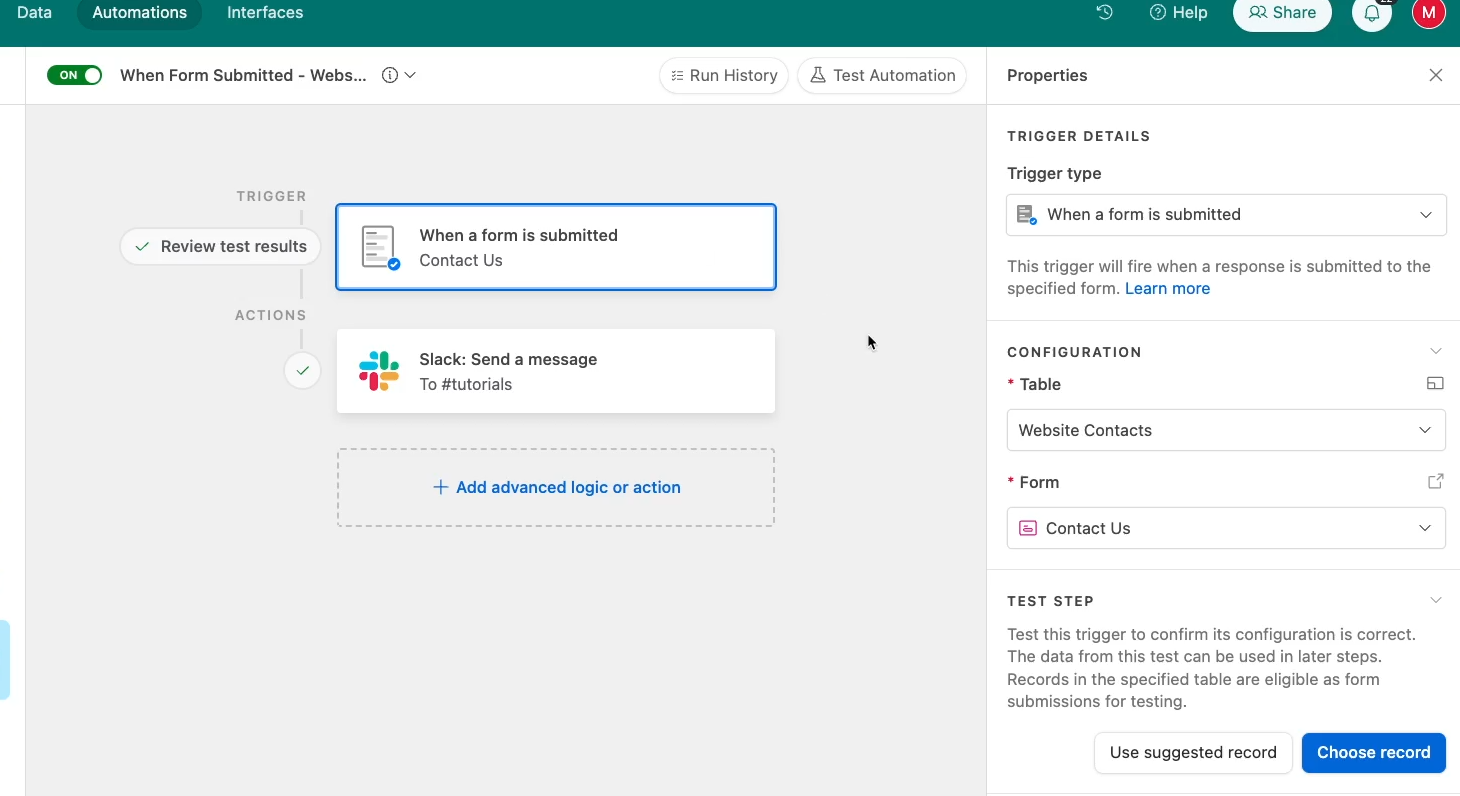The height and width of the screenshot is (796, 1460).
Task: Open the Learn more link
Action: (1167, 288)
